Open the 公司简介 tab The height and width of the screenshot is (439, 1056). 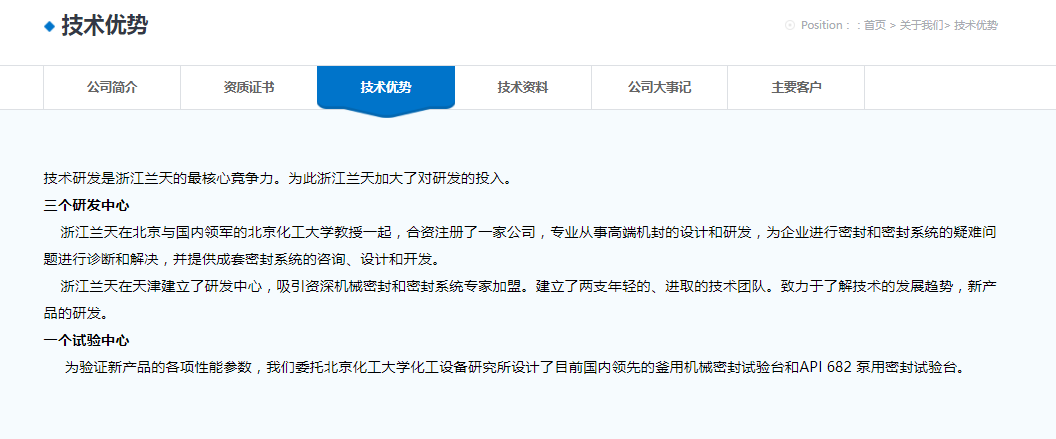[112, 88]
